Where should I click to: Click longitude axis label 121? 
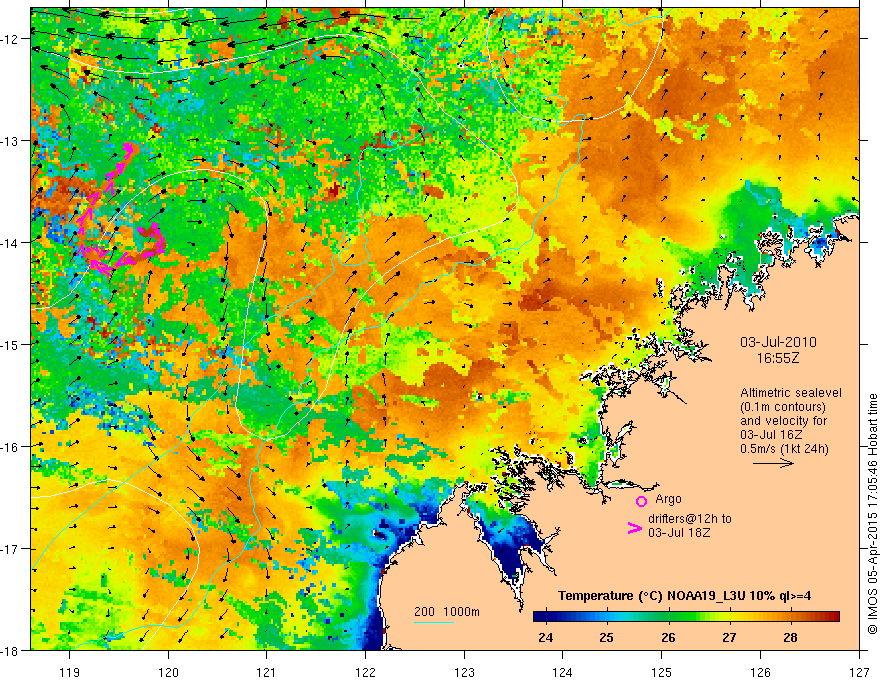(267, 672)
